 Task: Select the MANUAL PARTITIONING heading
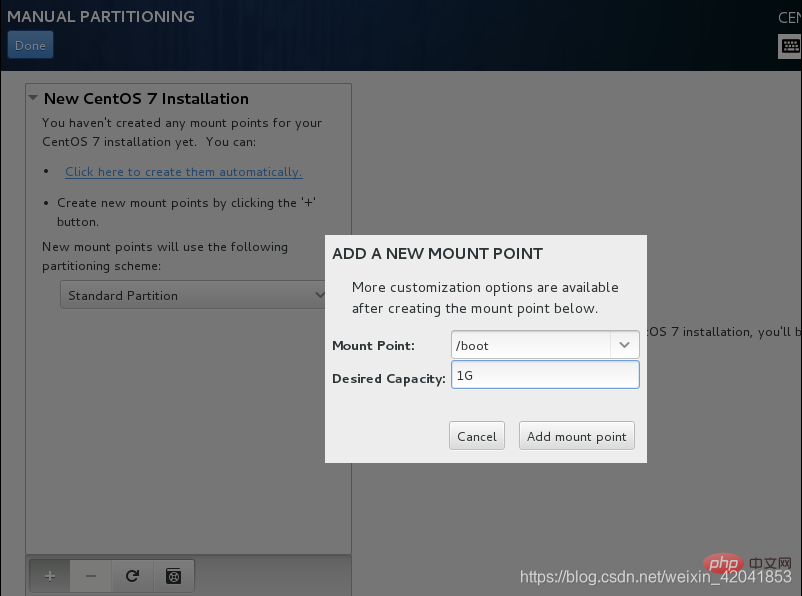(x=101, y=16)
